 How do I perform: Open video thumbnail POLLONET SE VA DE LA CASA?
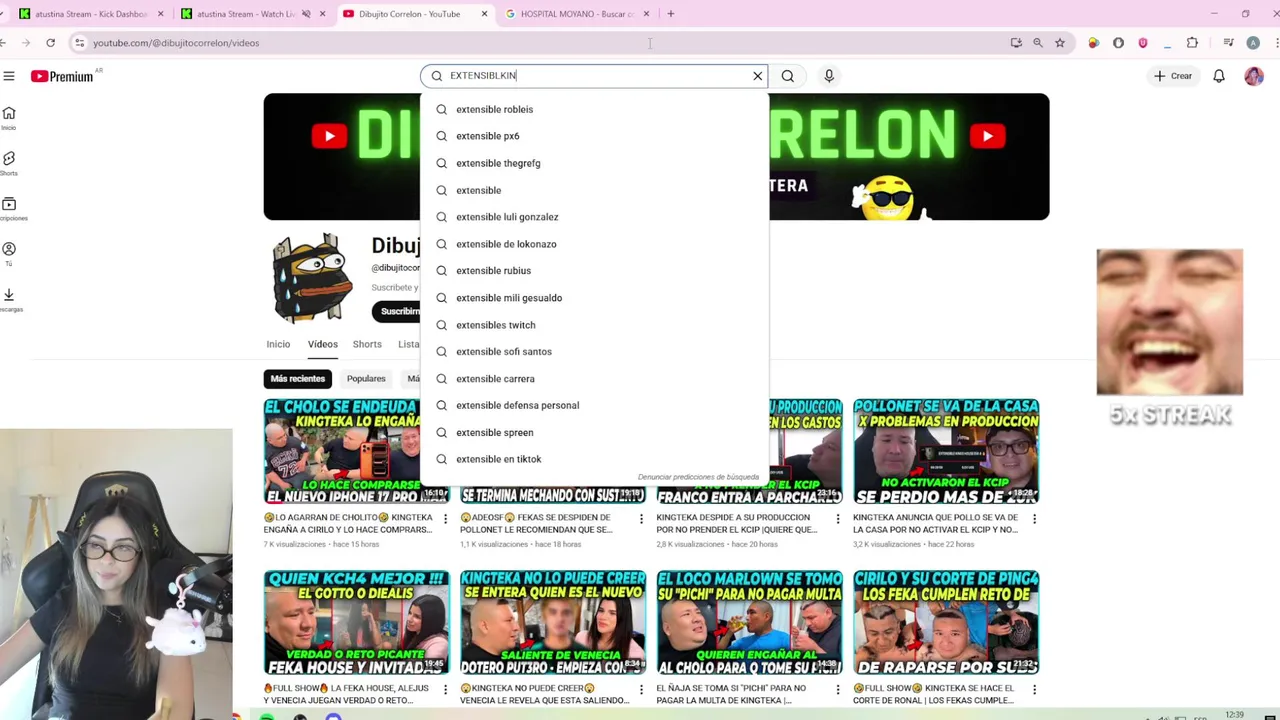pyautogui.click(x=946, y=451)
